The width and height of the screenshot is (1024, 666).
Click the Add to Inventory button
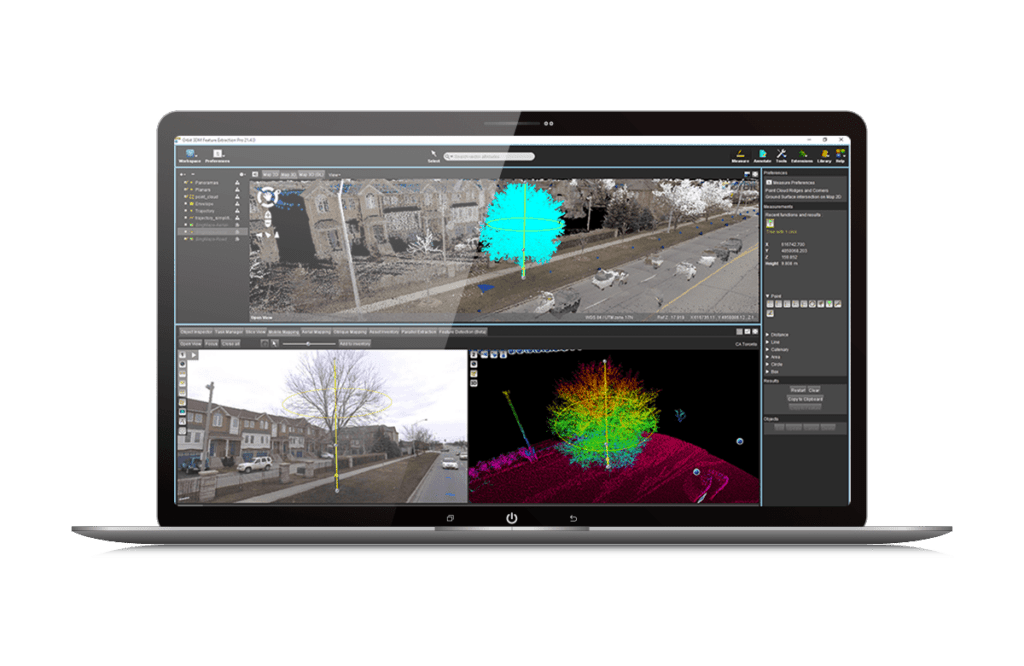point(355,343)
